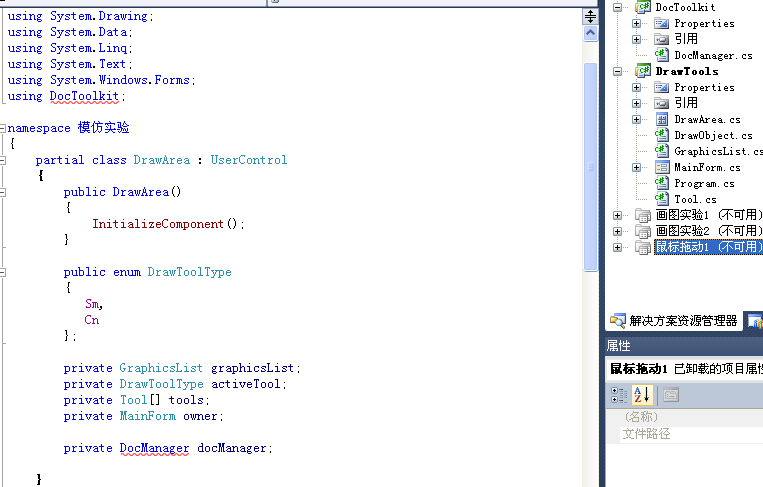Viewport: 763px width, 487px height.
Task: Switch to the 解决方案资源管理器 tab
Action: tap(674, 321)
